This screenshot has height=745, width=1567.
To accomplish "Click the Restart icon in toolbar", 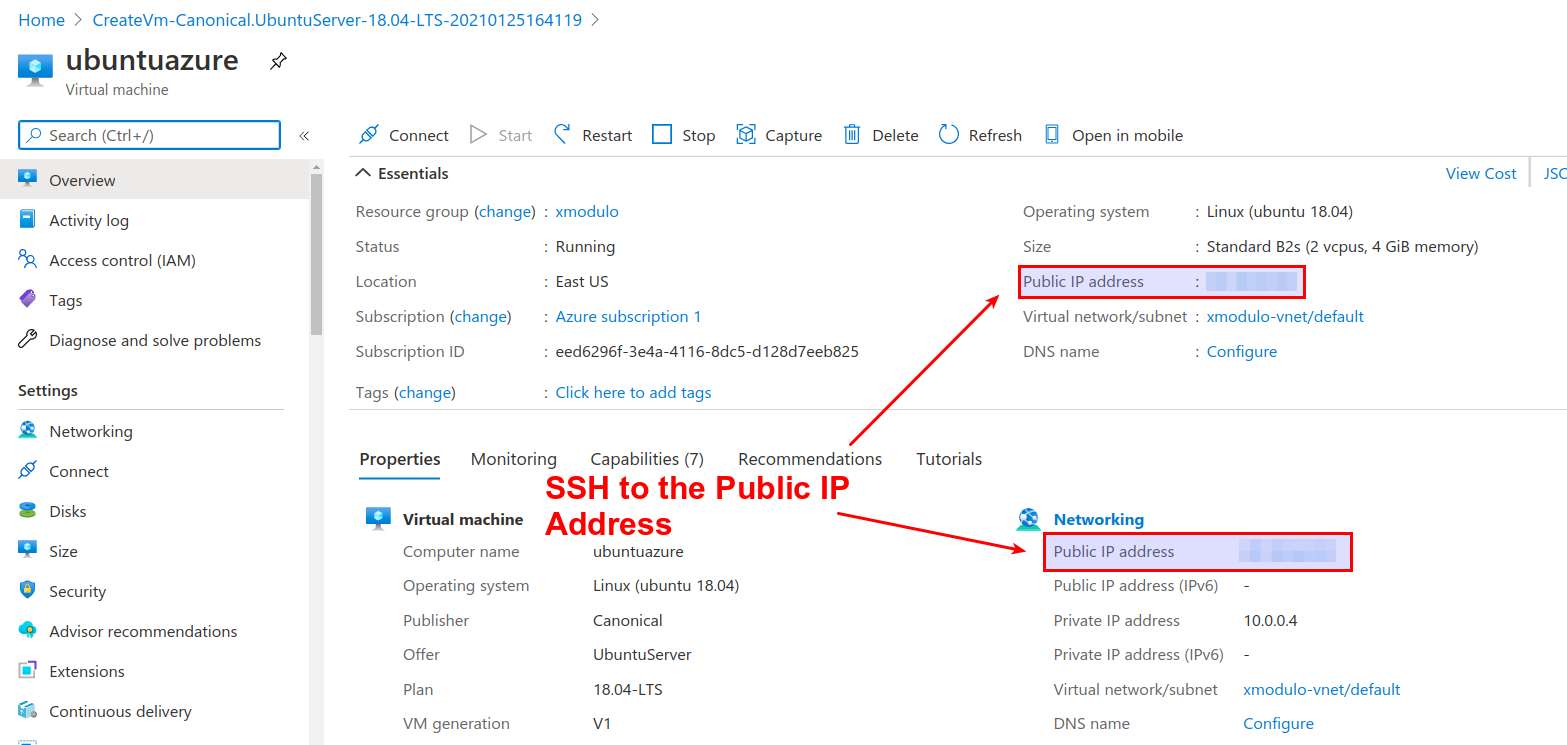I will click(x=563, y=134).
